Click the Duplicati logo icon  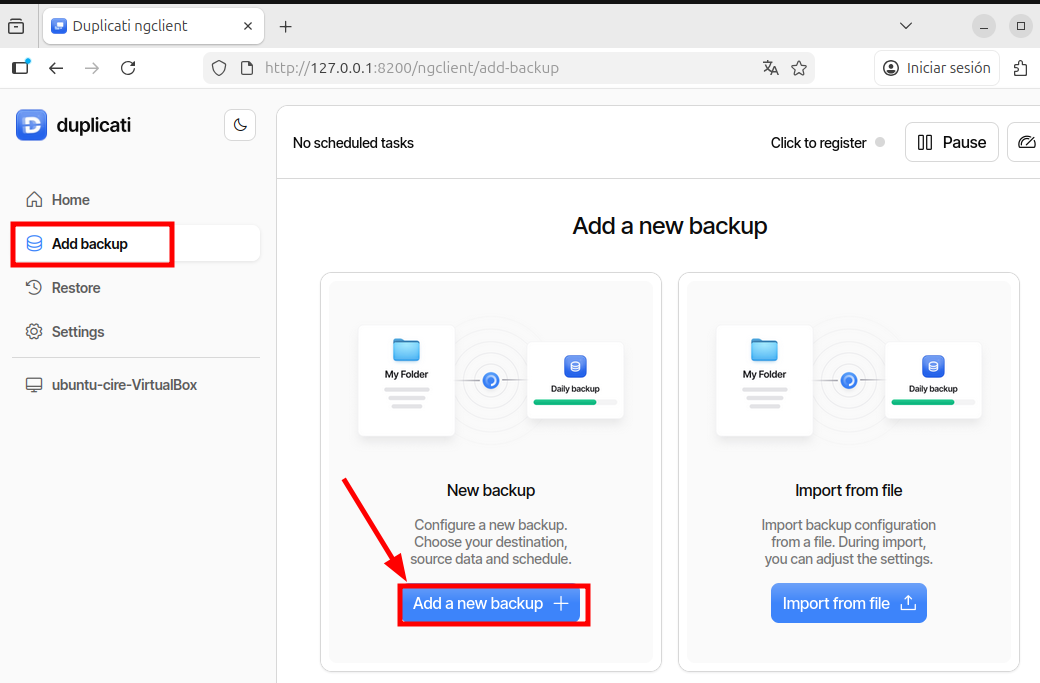(31, 125)
